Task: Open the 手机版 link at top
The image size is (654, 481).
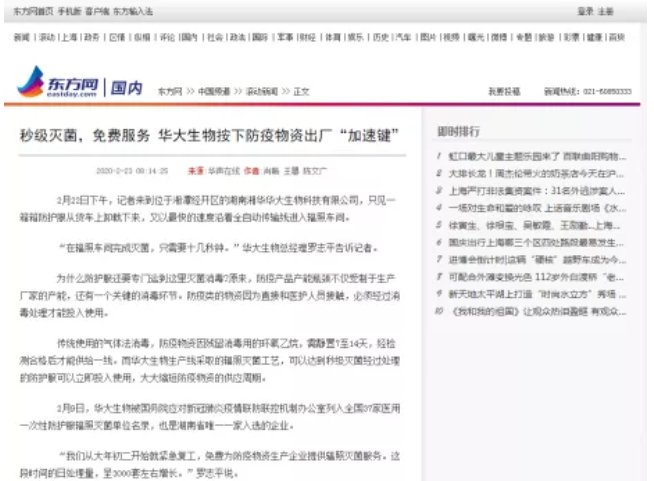Action: [x=69, y=11]
